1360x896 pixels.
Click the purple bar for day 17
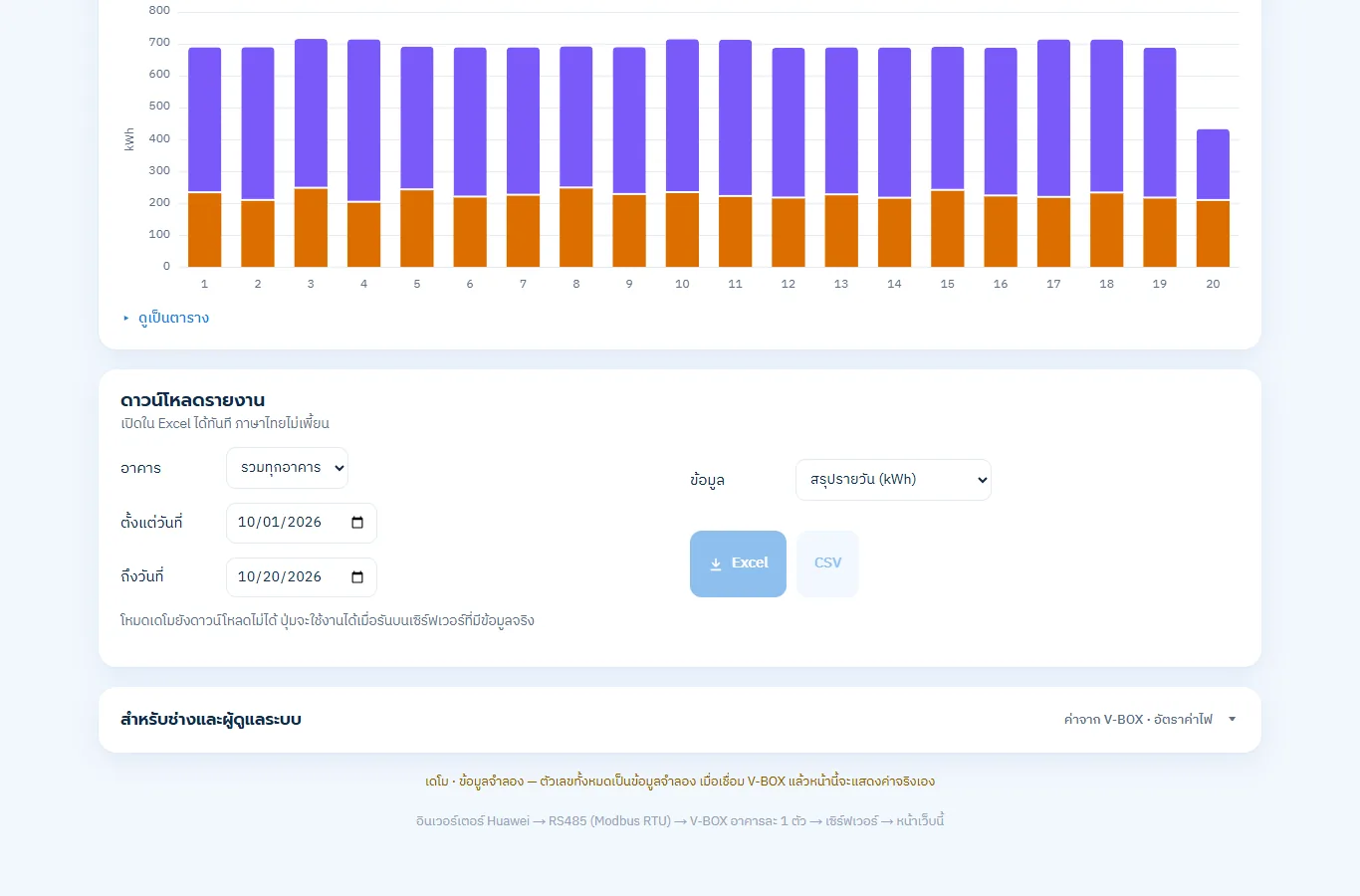1053,118
